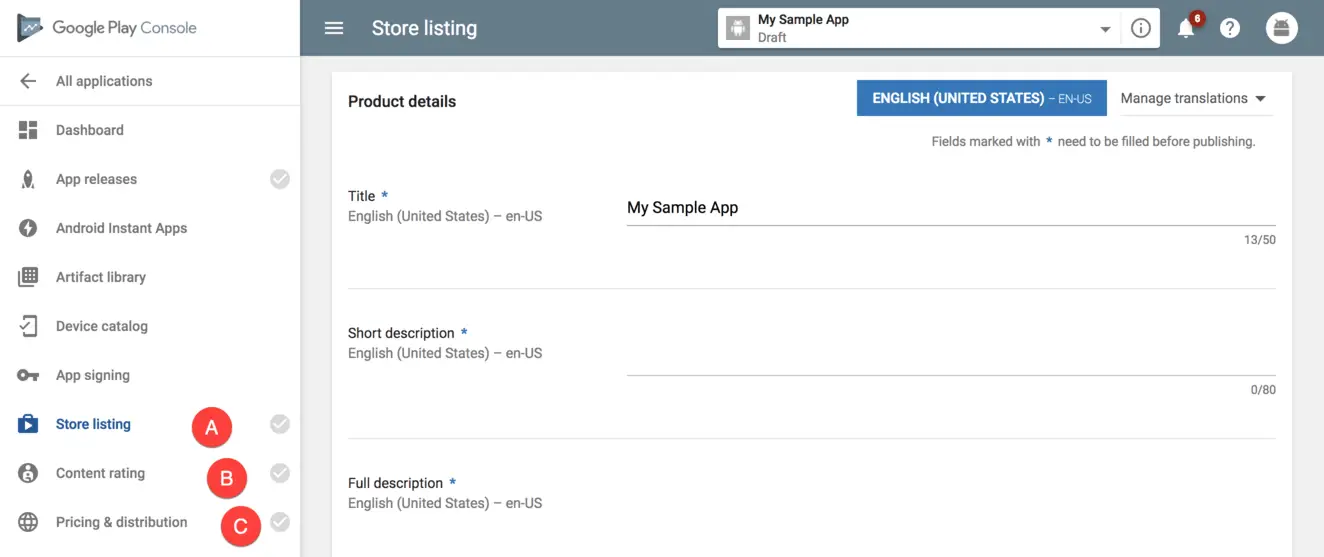Click the checkmark next to Content rating
1324x557 pixels.
[x=280, y=473]
